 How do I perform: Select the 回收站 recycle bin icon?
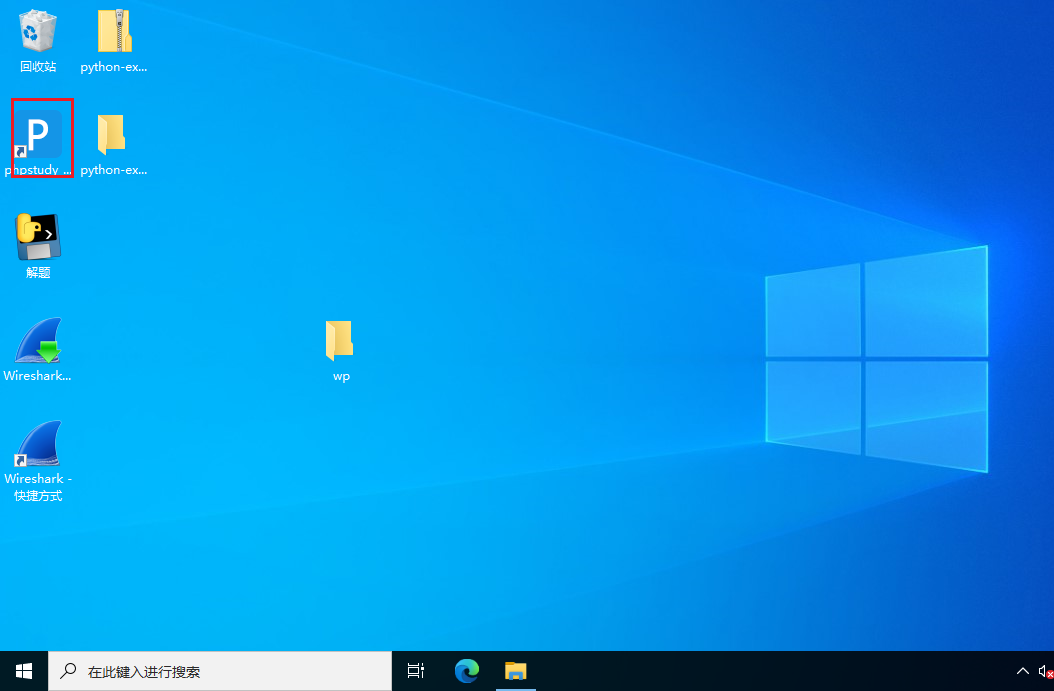[38, 32]
